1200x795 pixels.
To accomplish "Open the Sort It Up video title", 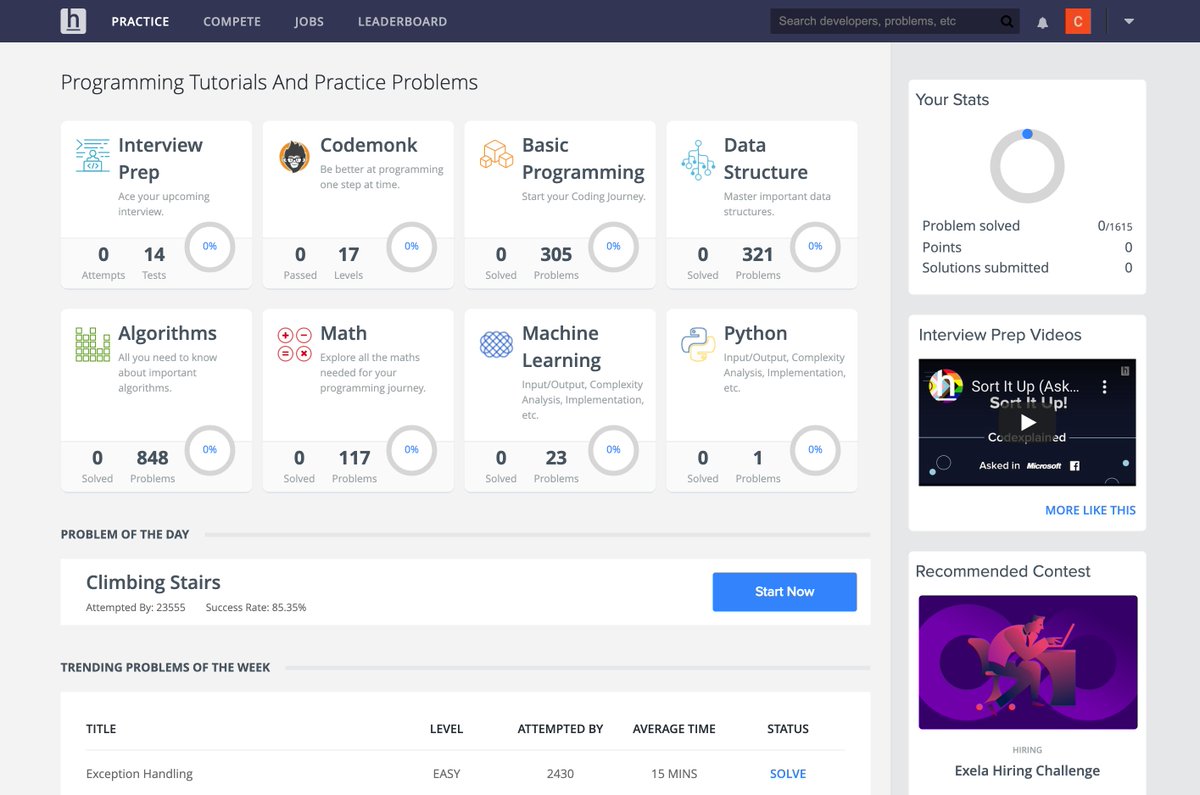I will tap(1025, 386).
